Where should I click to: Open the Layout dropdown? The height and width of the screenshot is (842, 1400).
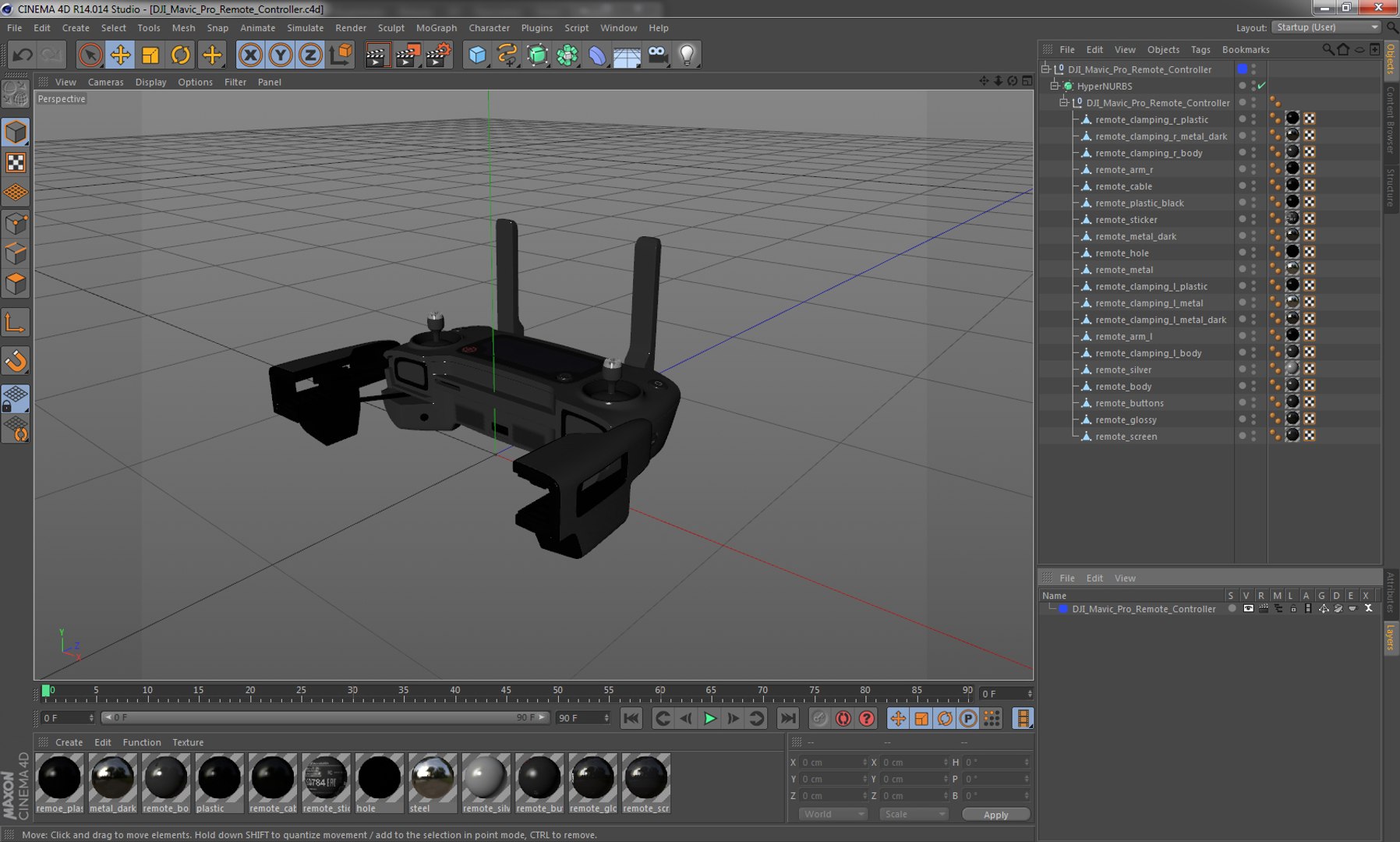[x=1326, y=27]
